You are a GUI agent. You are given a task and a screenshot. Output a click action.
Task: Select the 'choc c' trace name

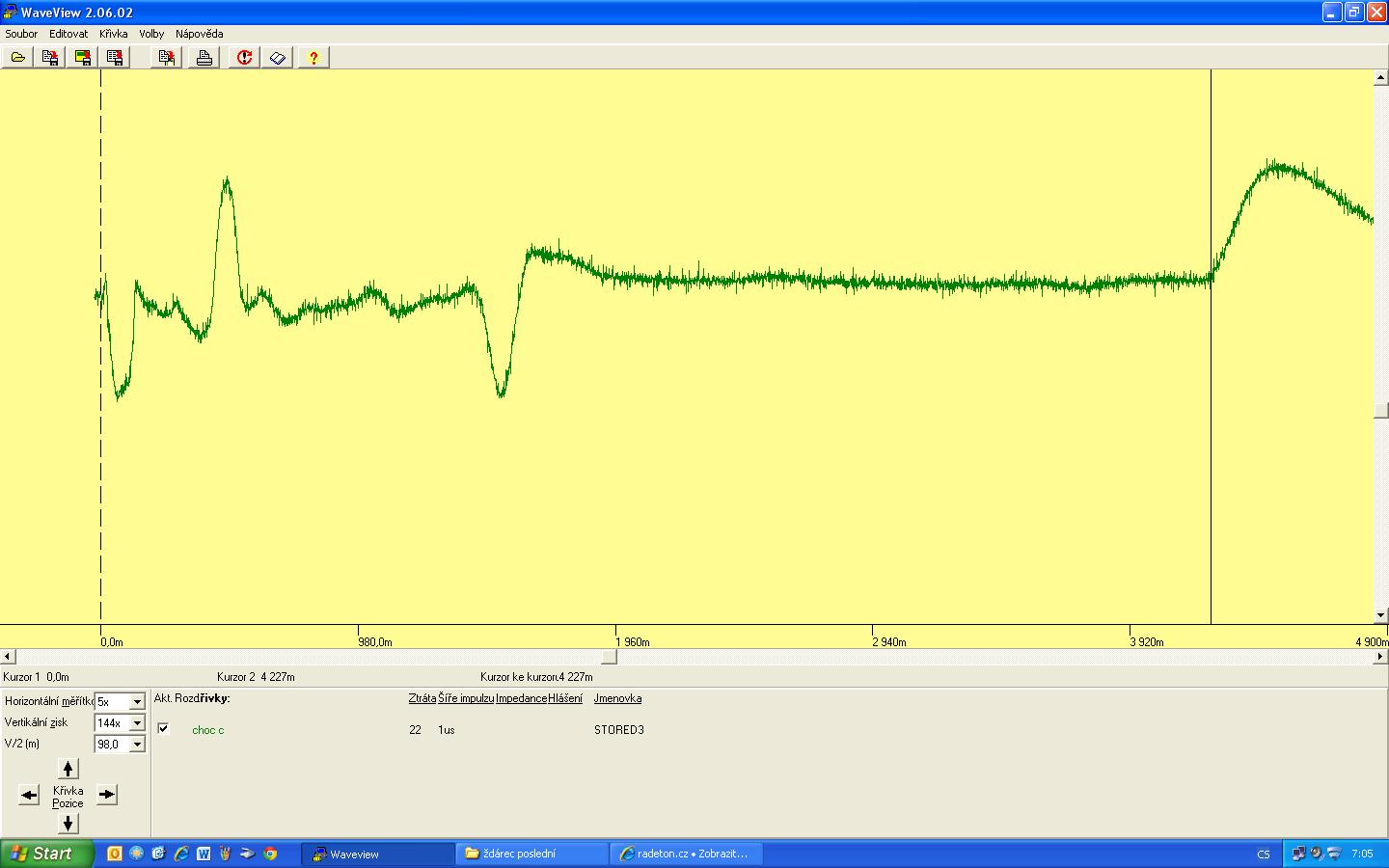(207, 730)
